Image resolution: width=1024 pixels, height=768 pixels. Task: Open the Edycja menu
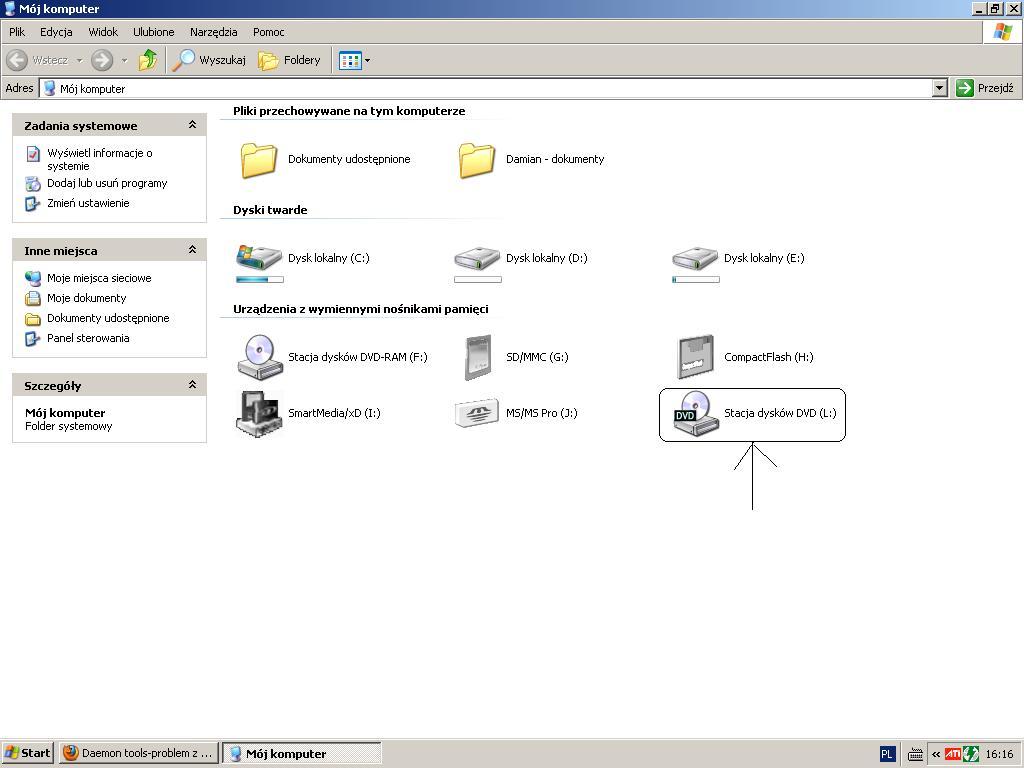coord(56,31)
